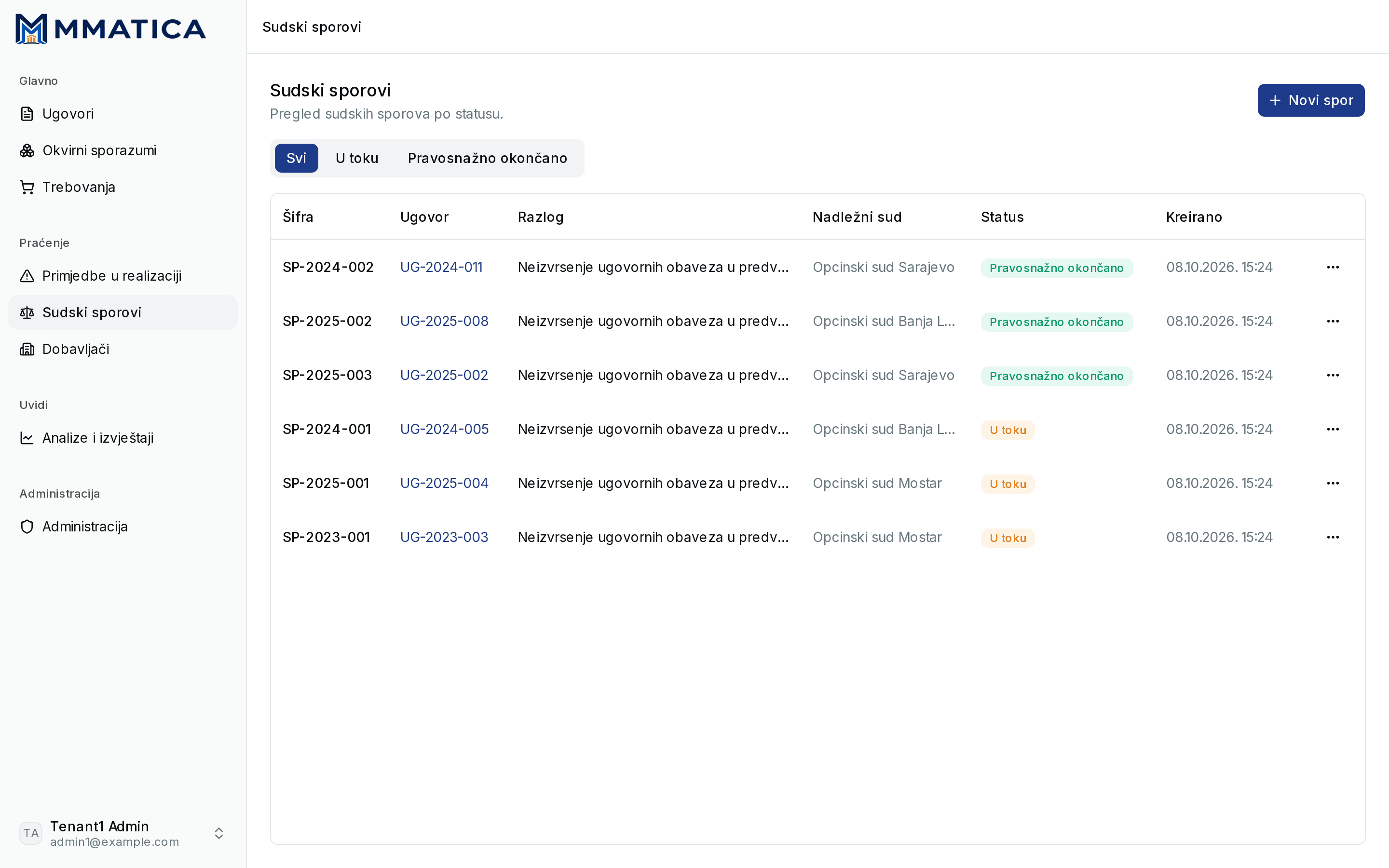
Task: Open contract link UG-2024-005
Action: [444, 429]
